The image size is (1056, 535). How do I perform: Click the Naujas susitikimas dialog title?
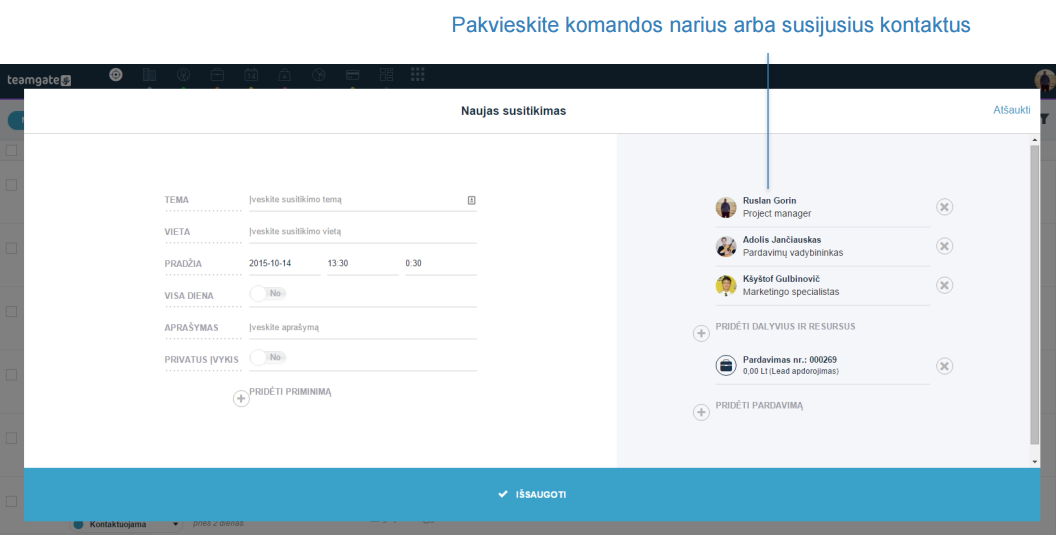pos(514,111)
